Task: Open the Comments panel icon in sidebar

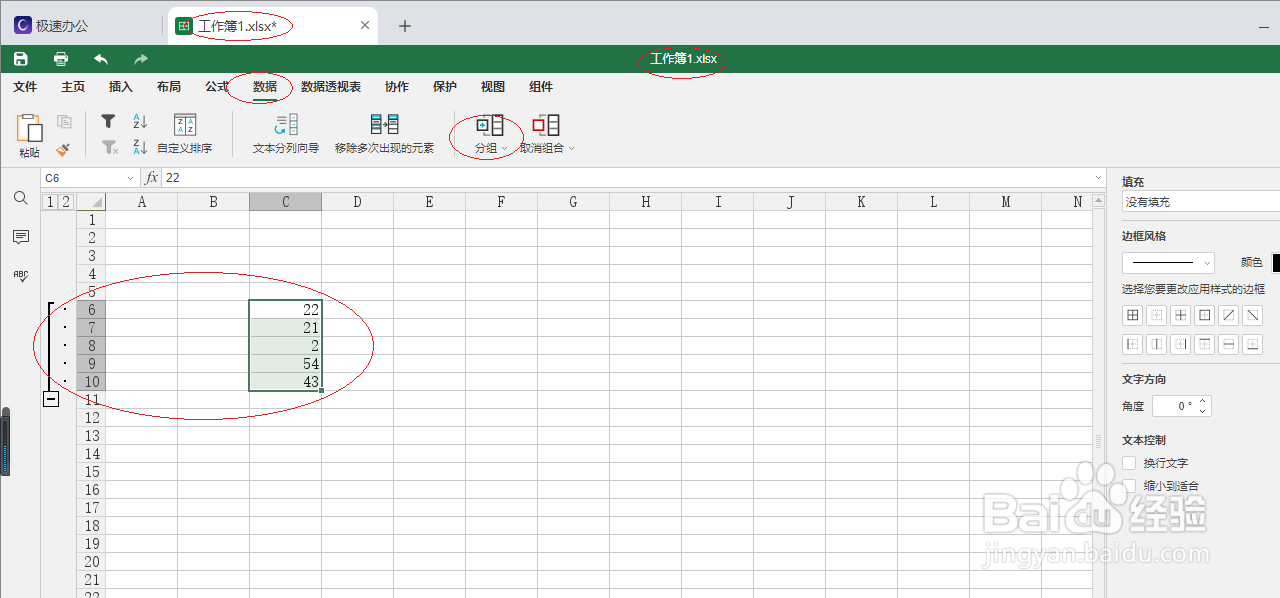Action: pyautogui.click(x=21, y=237)
